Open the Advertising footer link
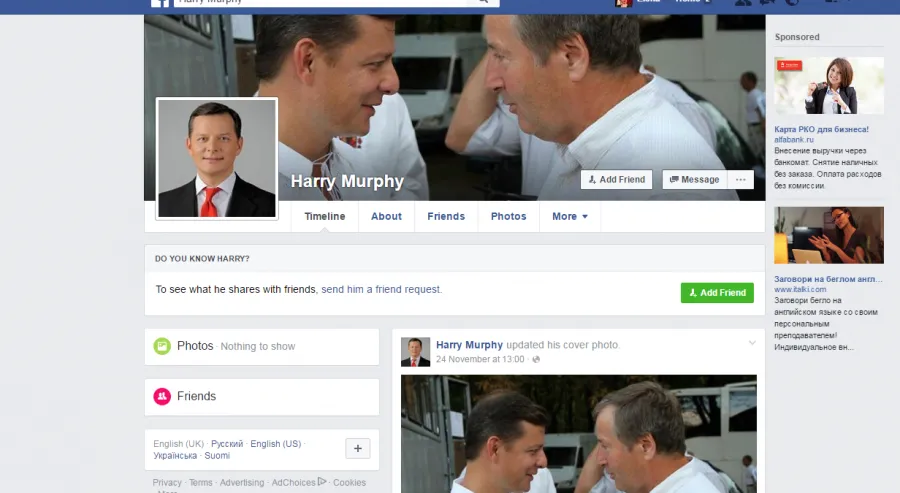This screenshot has width=900, height=493. (x=242, y=483)
